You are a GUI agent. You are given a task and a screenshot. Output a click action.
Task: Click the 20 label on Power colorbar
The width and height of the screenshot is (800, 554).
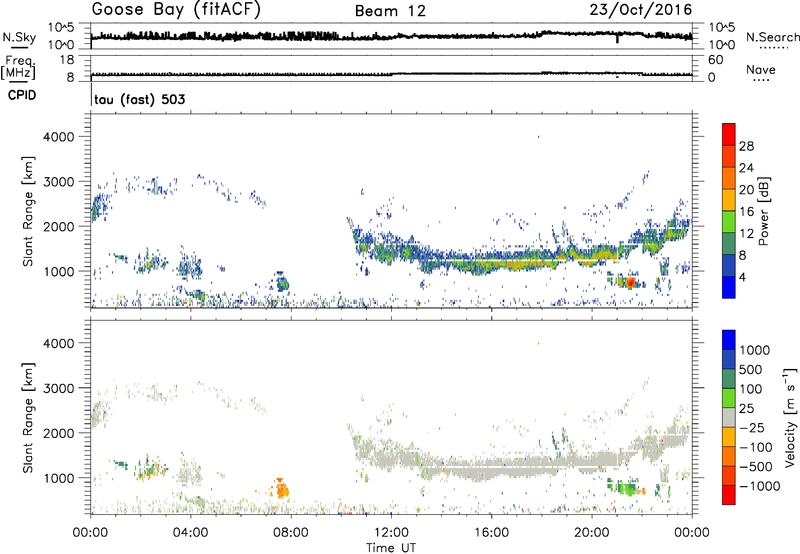pyautogui.click(x=746, y=190)
